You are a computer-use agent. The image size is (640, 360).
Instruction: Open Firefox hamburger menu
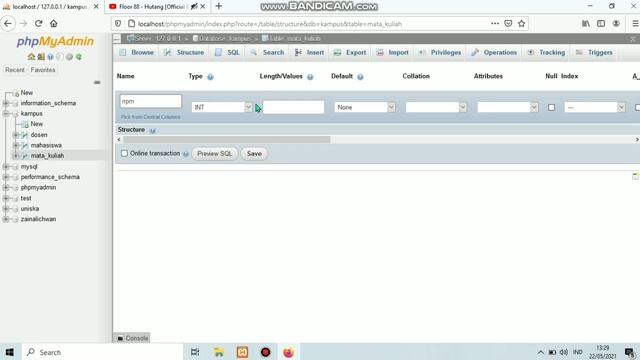[x=635, y=24]
